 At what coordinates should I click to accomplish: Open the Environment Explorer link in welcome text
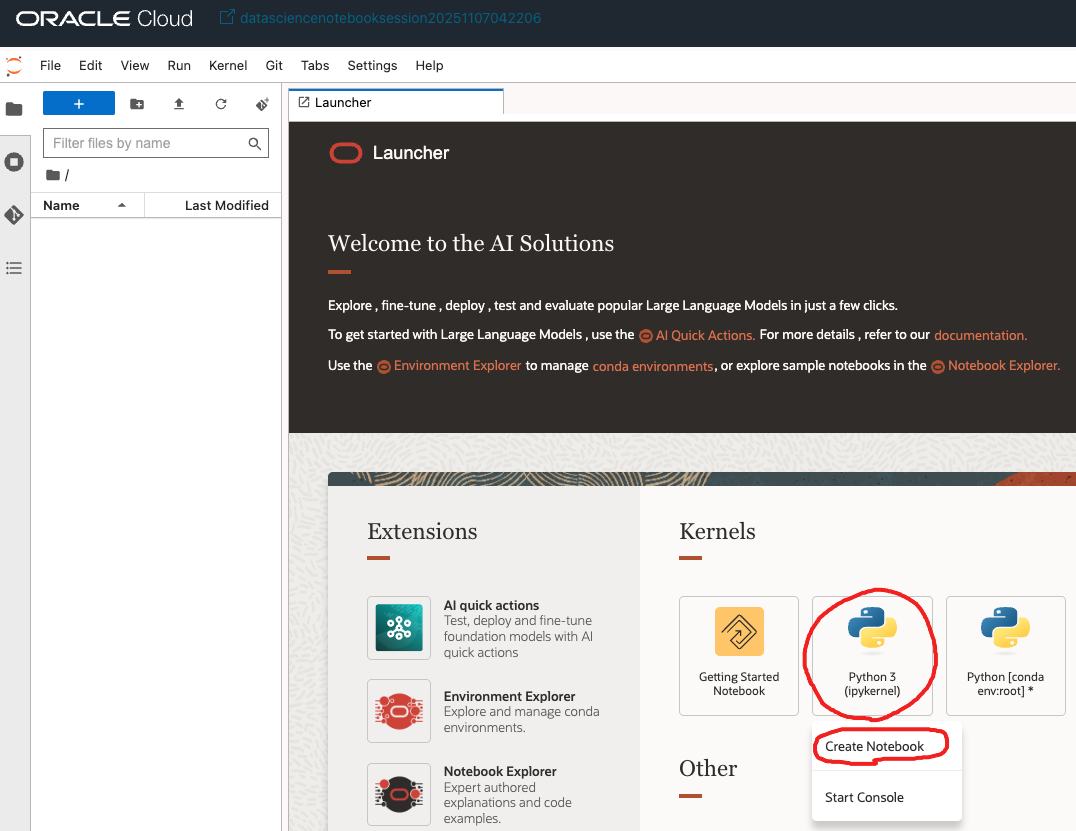tap(449, 366)
